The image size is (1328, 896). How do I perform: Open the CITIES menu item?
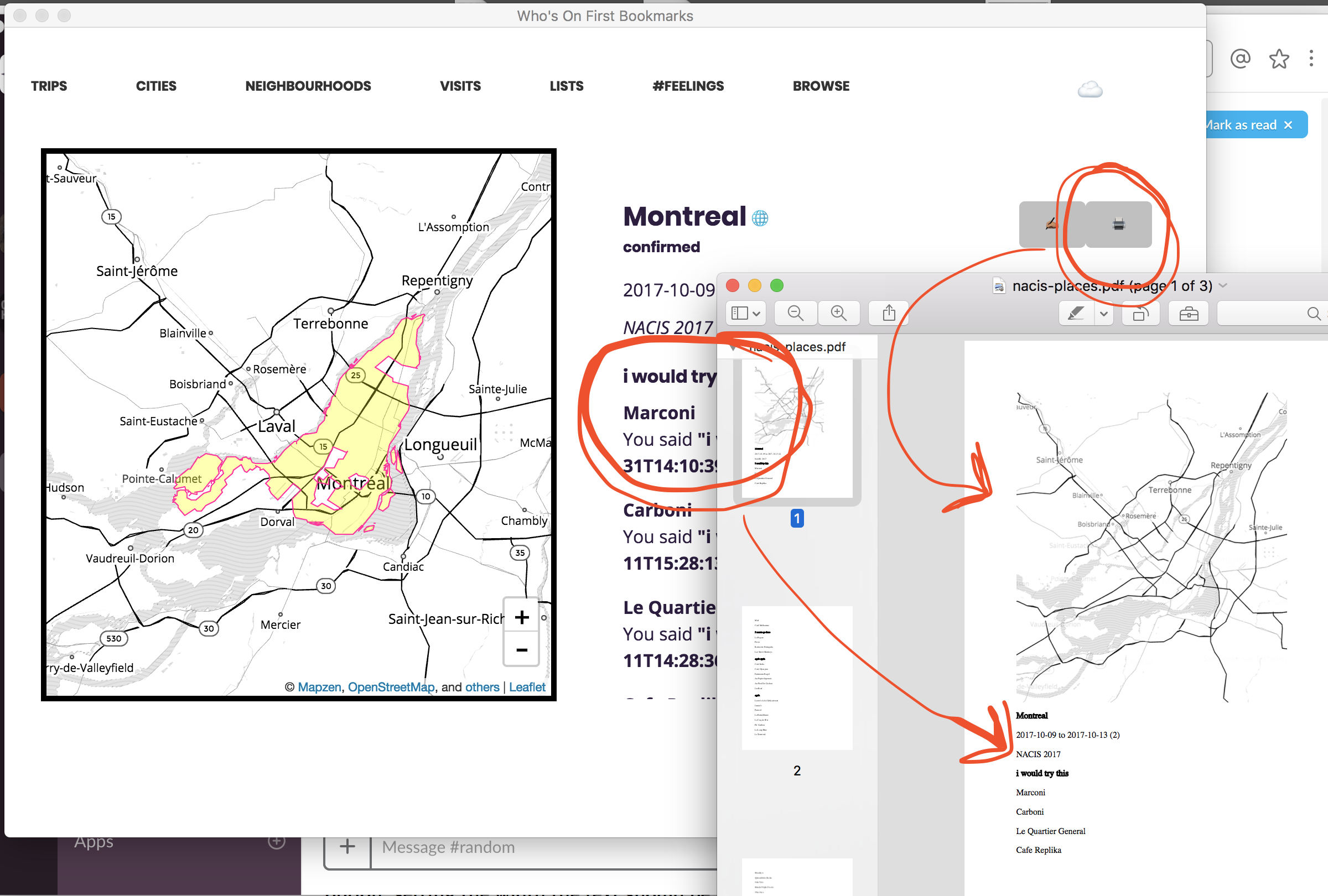point(156,86)
